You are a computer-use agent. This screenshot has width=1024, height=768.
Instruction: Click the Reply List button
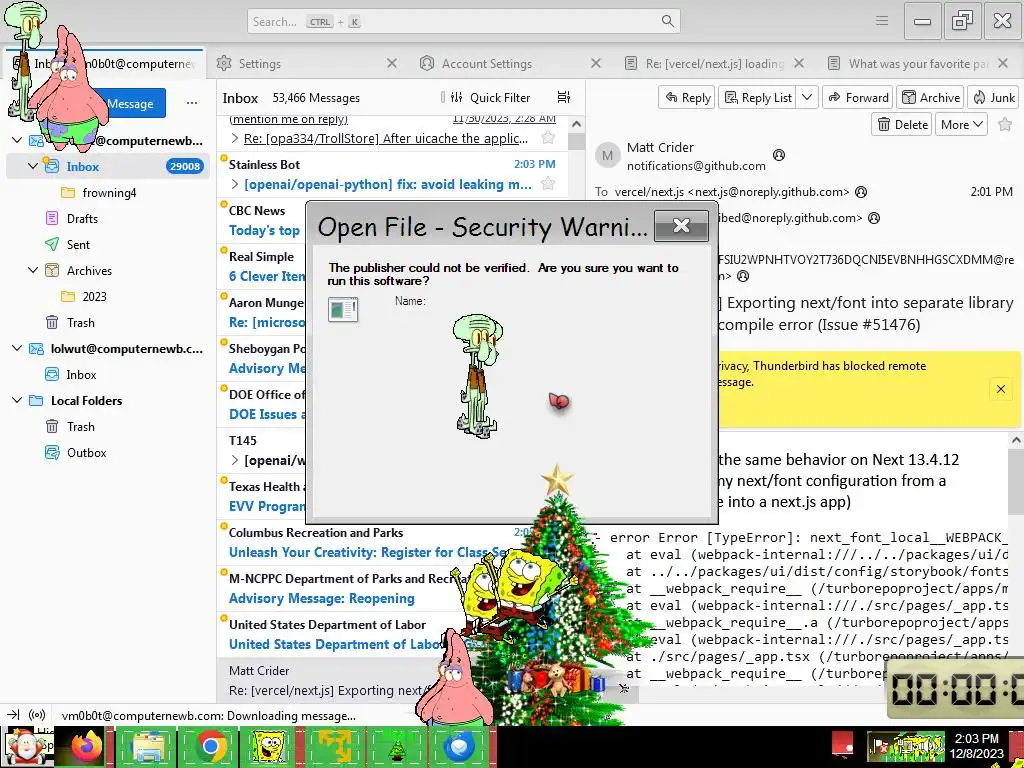click(x=759, y=97)
